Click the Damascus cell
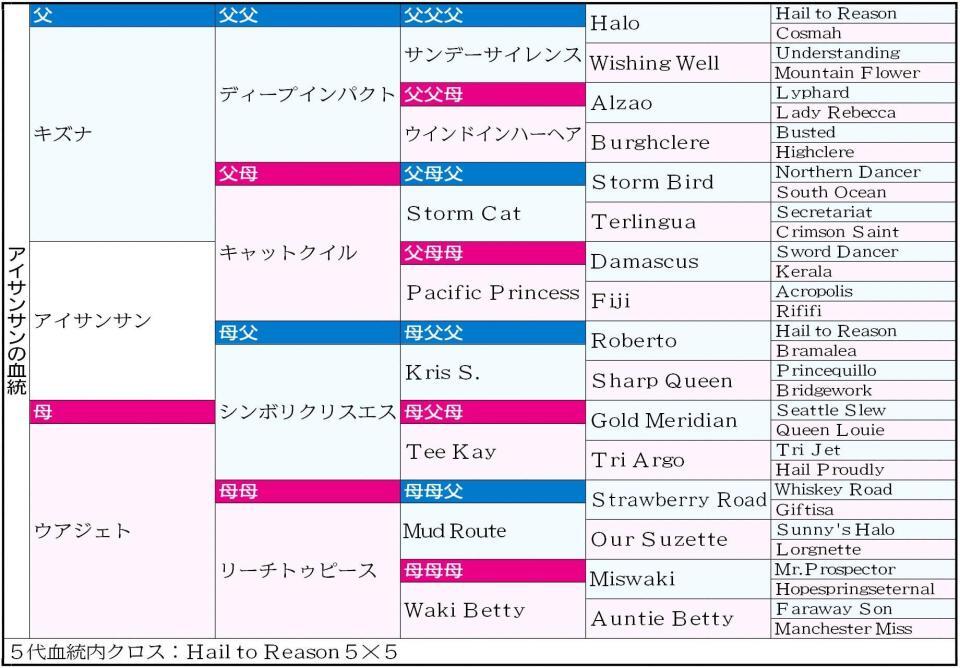Image resolution: width=960 pixels, height=668 pixels. click(x=678, y=261)
